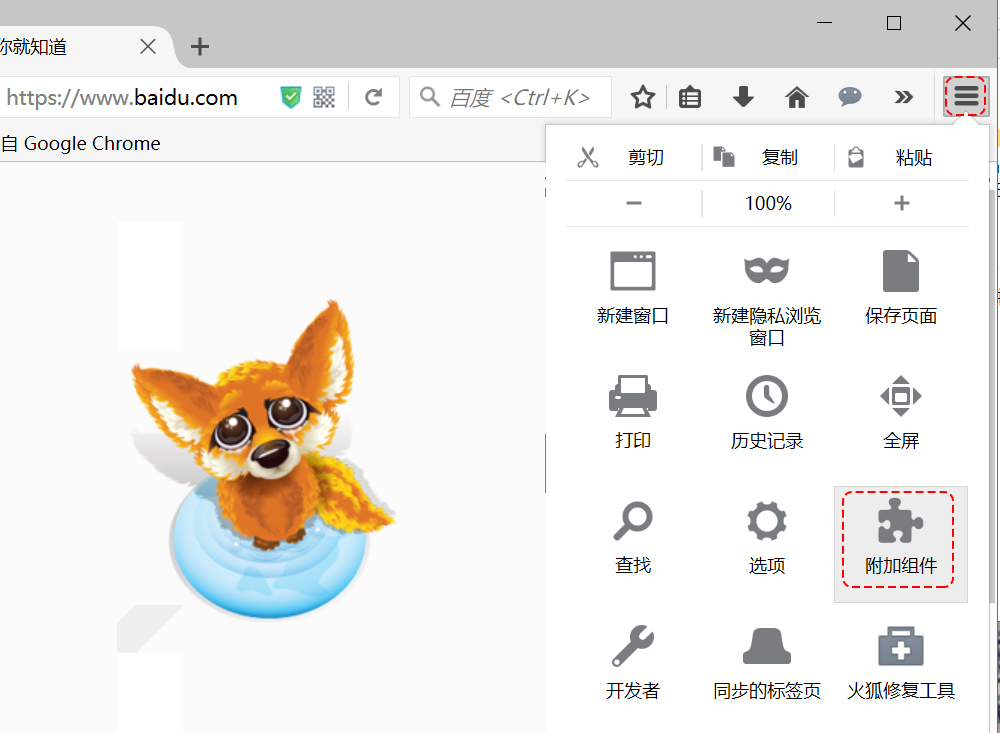Open the hamburger menu button

coord(964,97)
